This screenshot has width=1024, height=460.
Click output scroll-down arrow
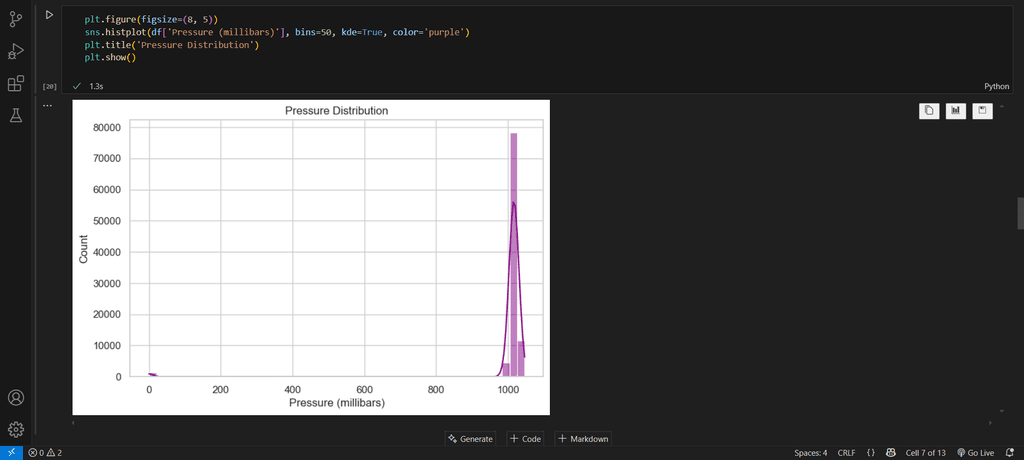[1002, 411]
